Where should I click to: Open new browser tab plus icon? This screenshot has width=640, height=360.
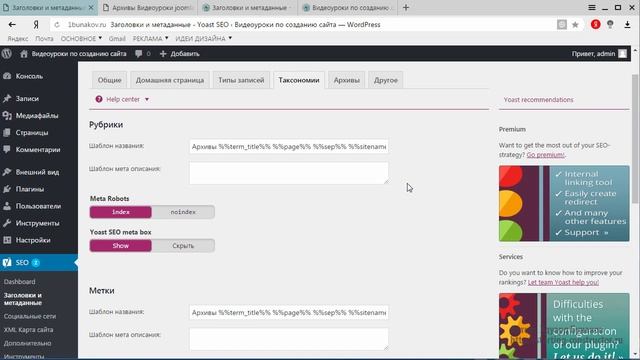406,7
